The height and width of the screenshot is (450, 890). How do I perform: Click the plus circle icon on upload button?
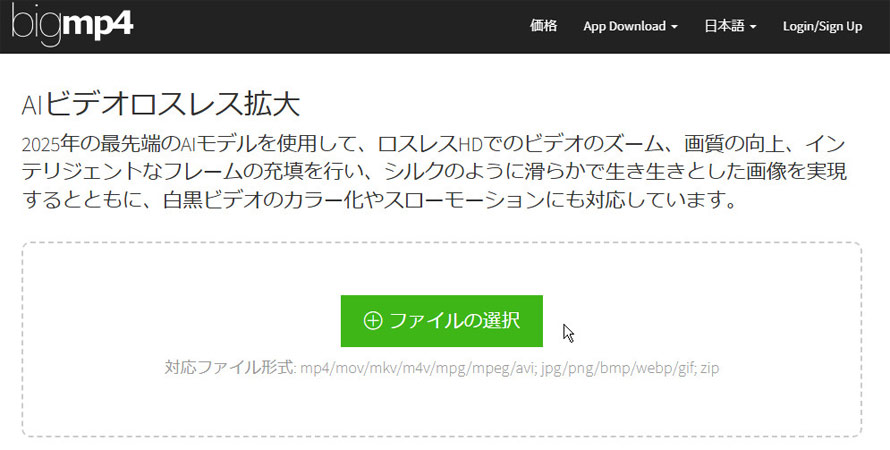pyautogui.click(x=373, y=321)
